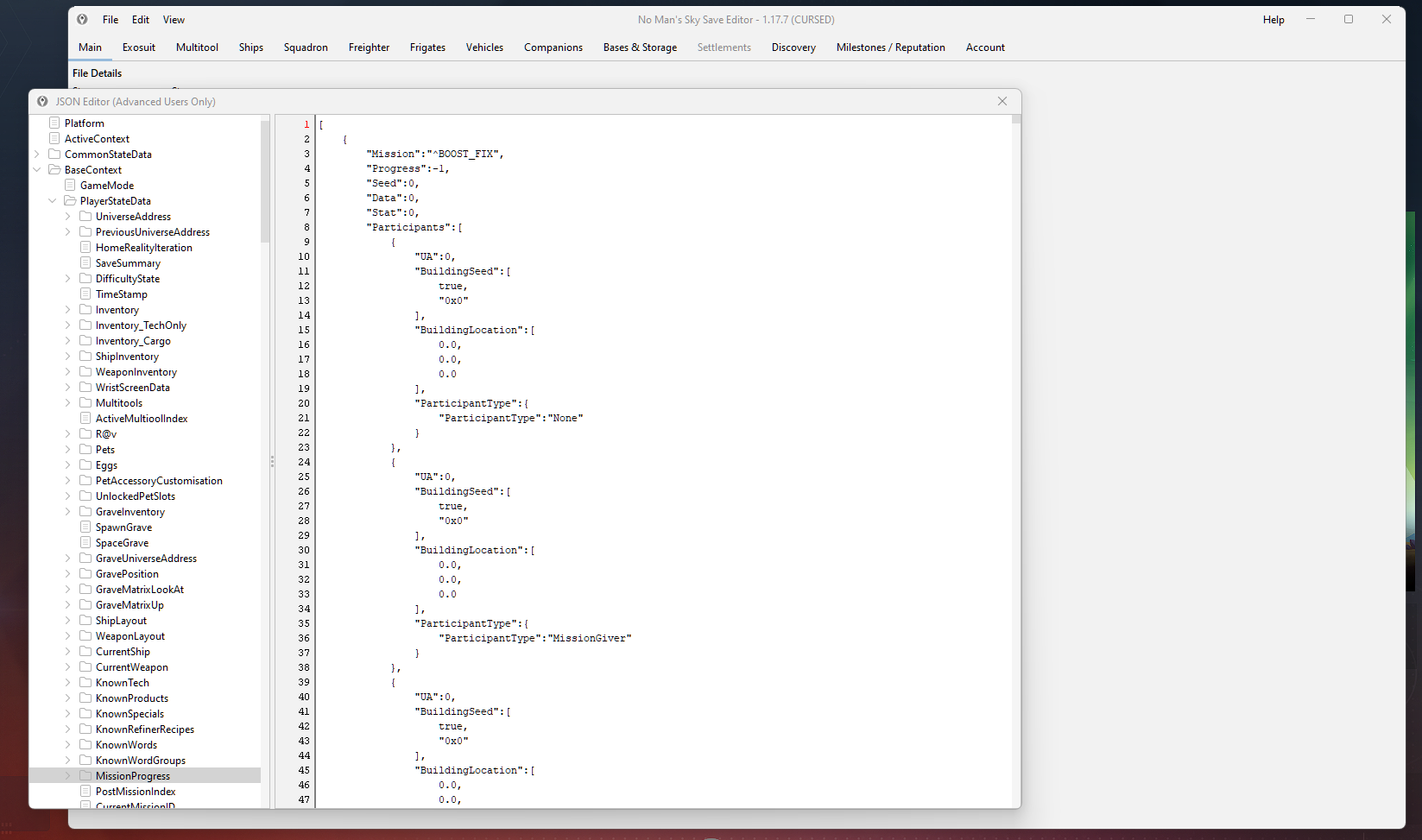Image resolution: width=1422 pixels, height=840 pixels.
Task: Switch to the Milestones / Reputation tab
Action: 890,47
